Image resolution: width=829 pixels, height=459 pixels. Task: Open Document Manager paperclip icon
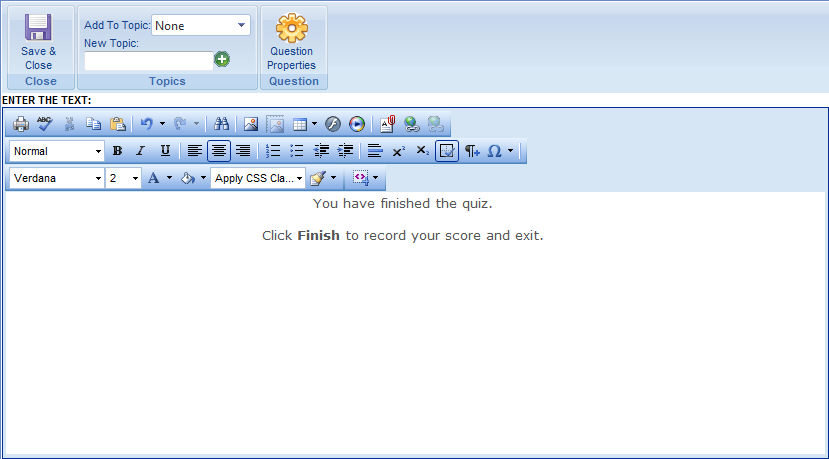pos(387,124)
